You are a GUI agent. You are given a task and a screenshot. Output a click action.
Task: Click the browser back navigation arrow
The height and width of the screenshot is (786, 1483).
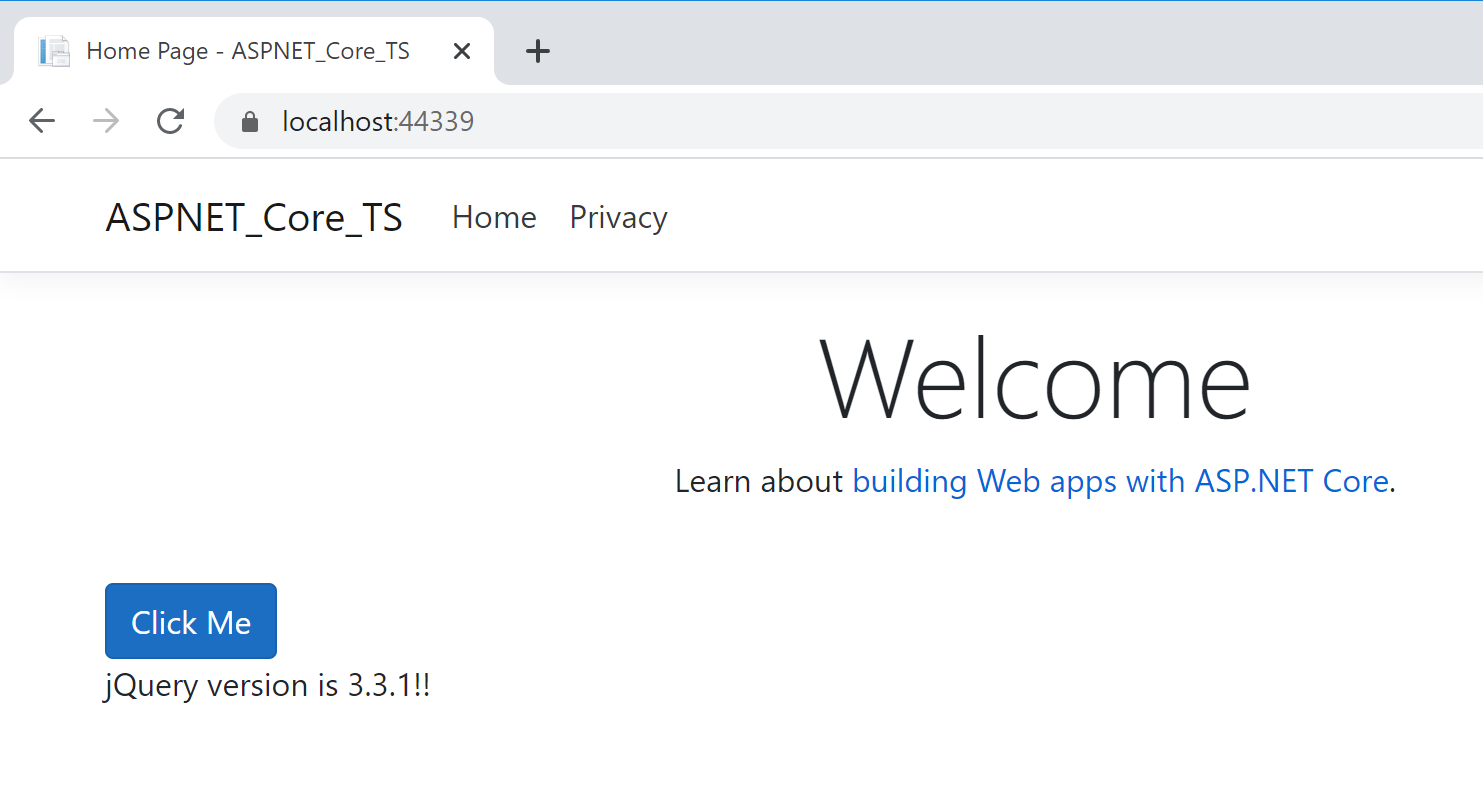coord(41,120)
